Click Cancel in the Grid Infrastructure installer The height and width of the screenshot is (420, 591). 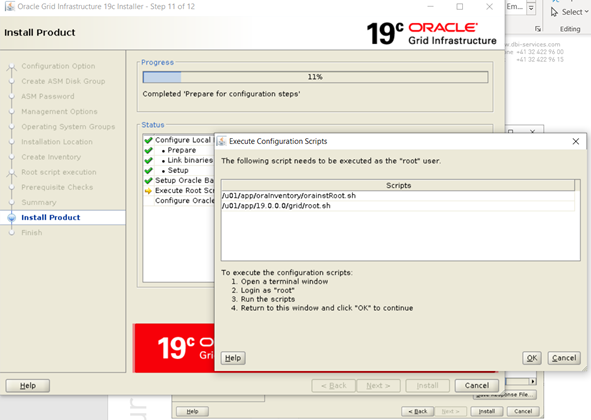pos(477,385)
